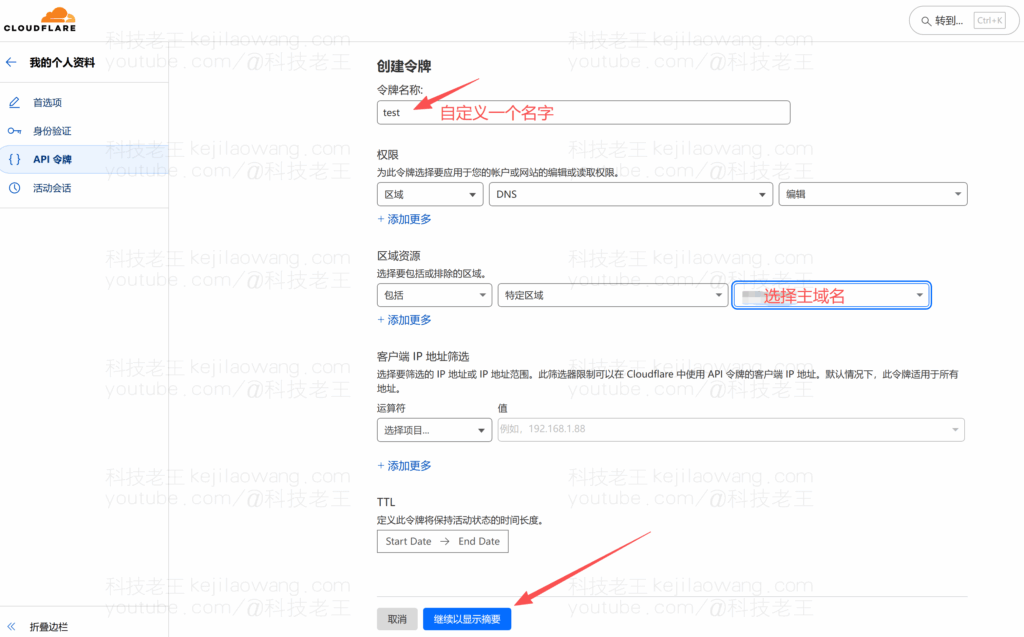Open the 运算符 选择项目 dropdown

(434, 430)
